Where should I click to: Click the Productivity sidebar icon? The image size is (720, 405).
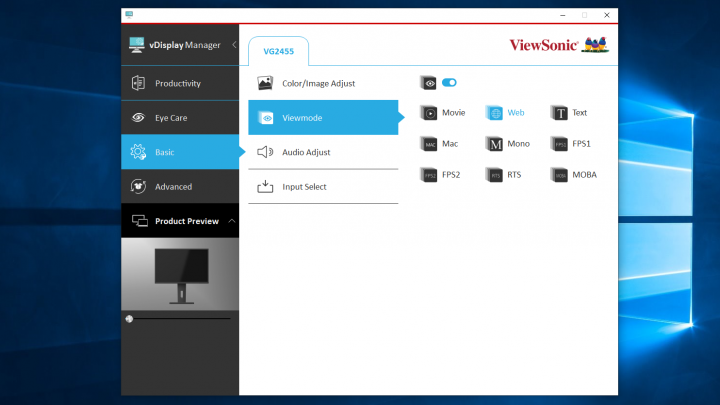(138, 83)
